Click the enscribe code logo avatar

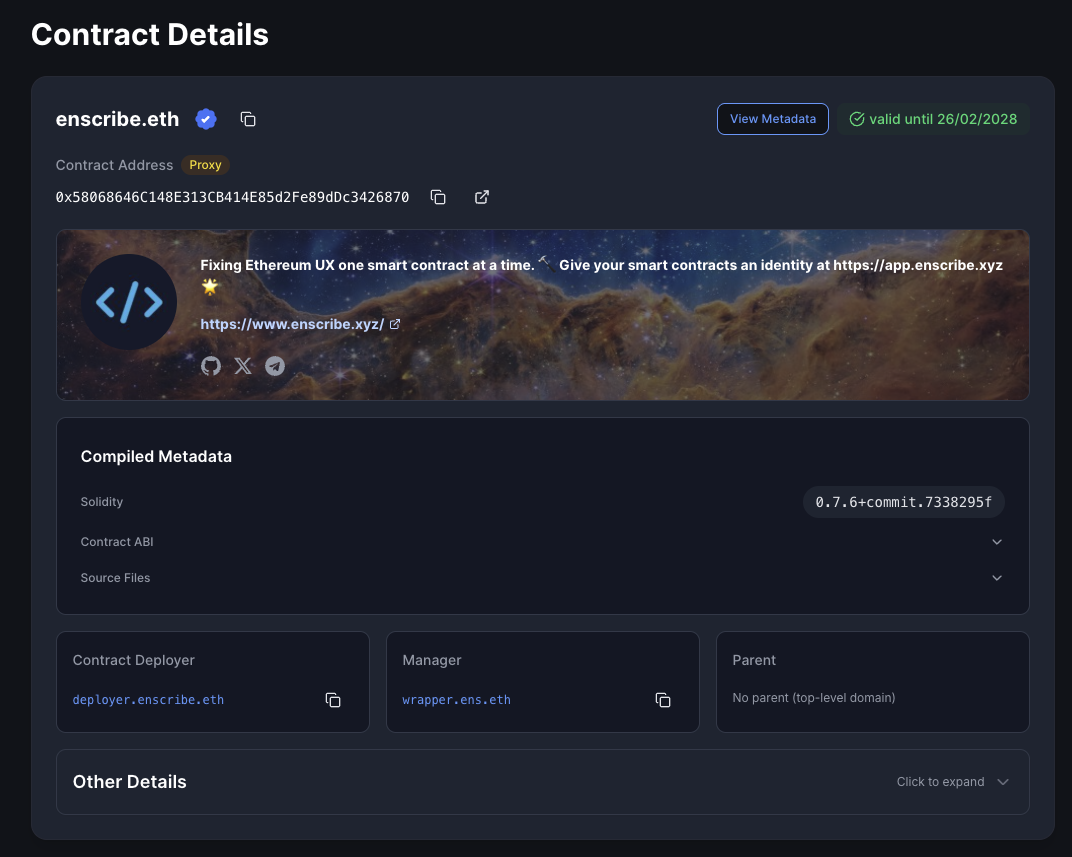129,302
